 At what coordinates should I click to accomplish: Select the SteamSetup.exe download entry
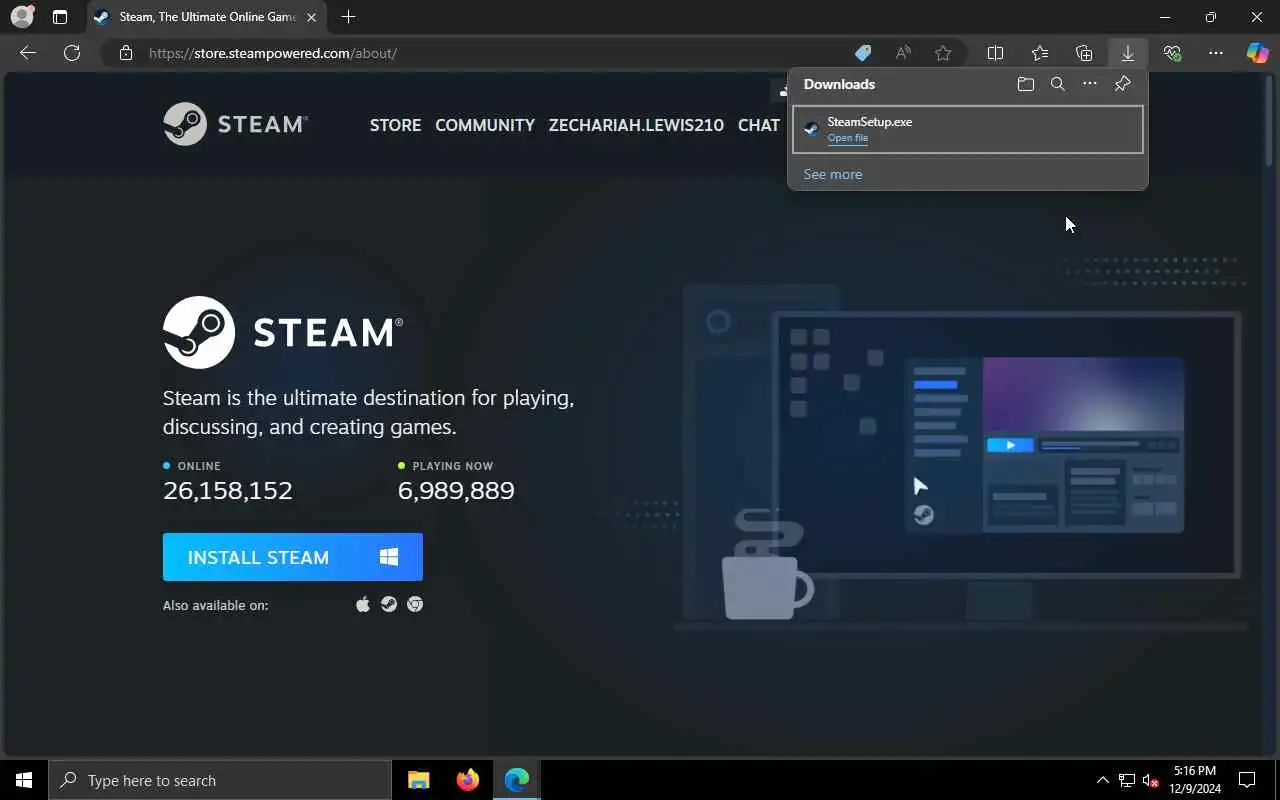968,129
